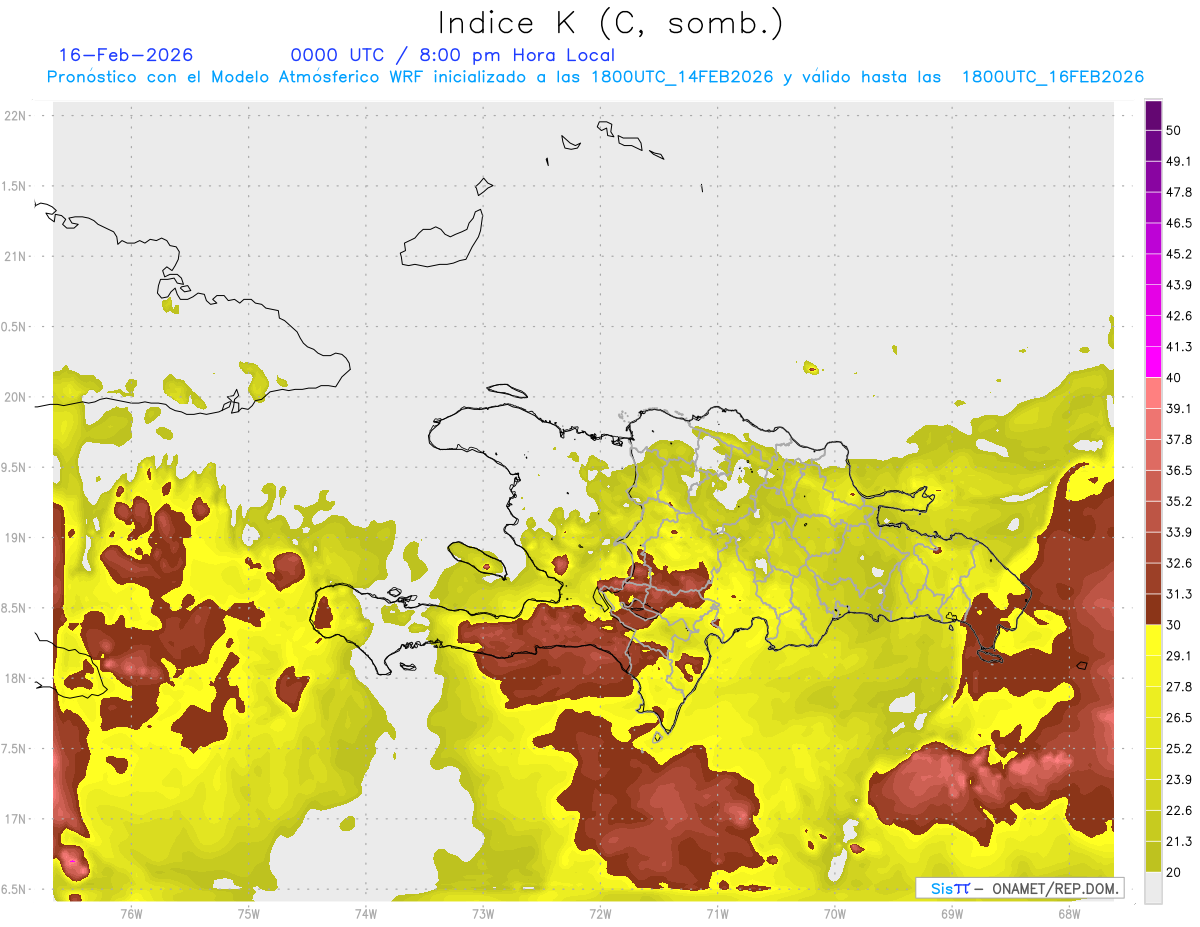The height and width of the screenshot is (927, 1200).
Task: Click the '40' legend value
Action: [1175, 378]
